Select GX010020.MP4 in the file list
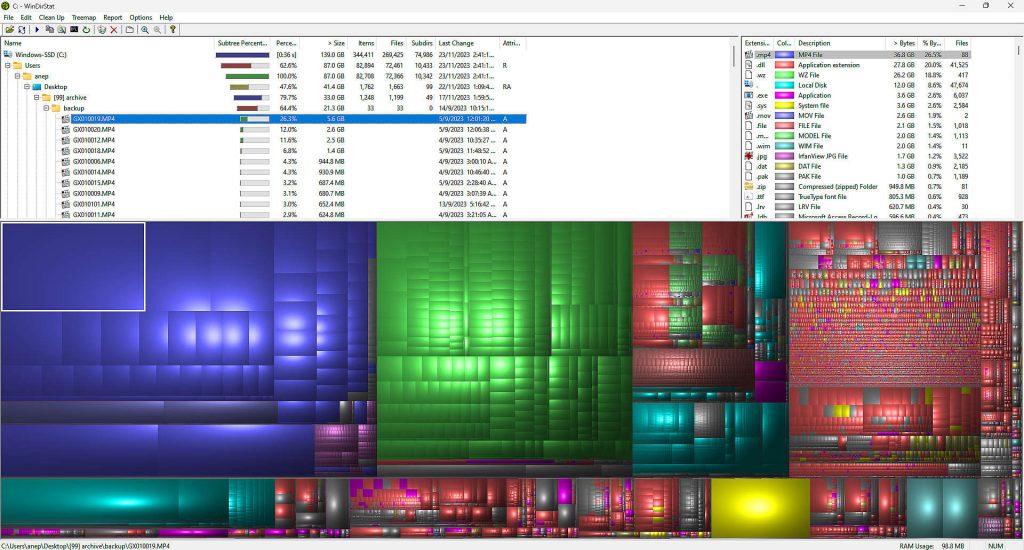Screen dimensions: 1024x550 [93, 129]
